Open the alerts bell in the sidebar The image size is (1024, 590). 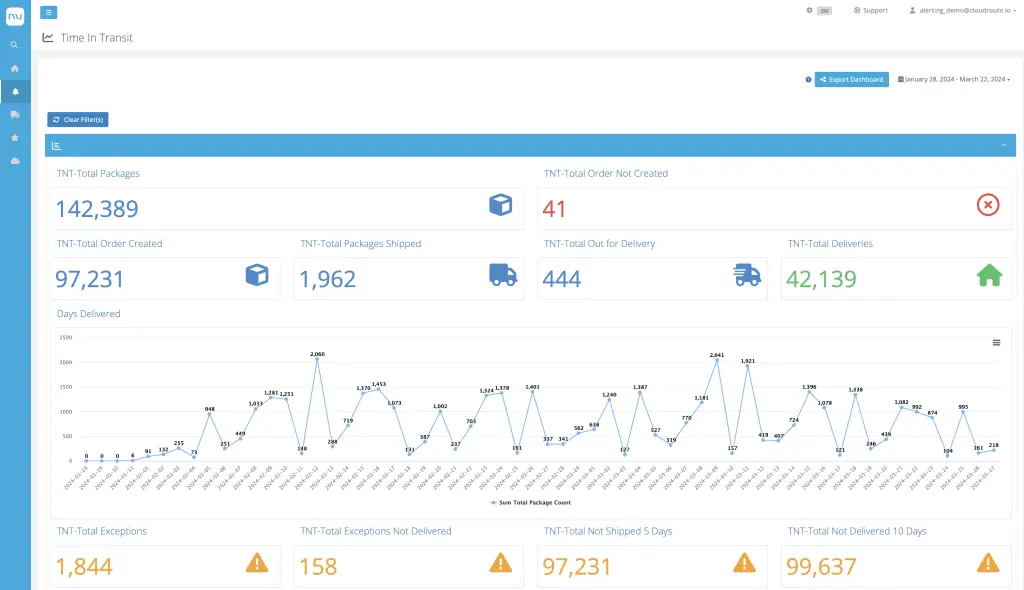[x=14, y=91]
